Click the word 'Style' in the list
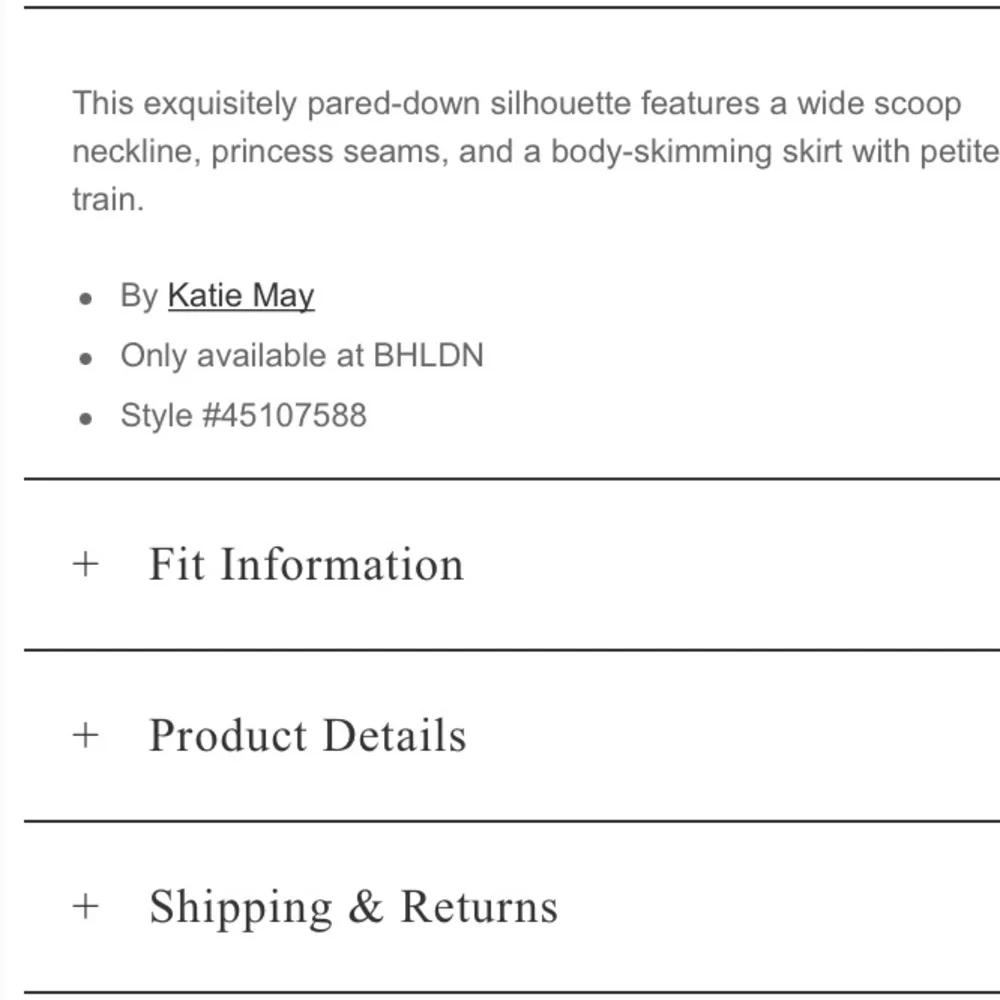The image size is (1000, 1000). click(x=156, y=415)
